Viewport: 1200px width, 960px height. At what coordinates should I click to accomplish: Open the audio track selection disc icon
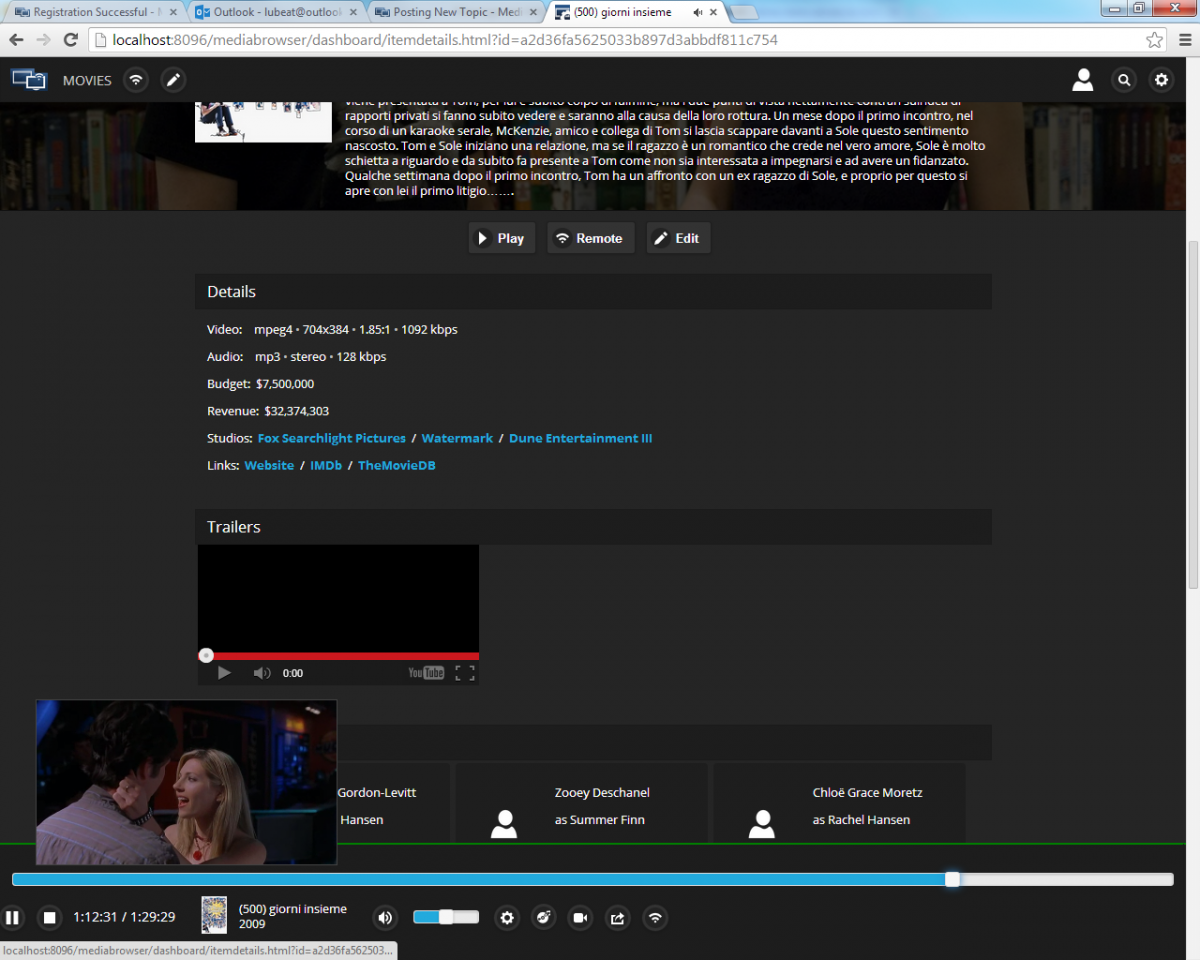tap(544, 917)
